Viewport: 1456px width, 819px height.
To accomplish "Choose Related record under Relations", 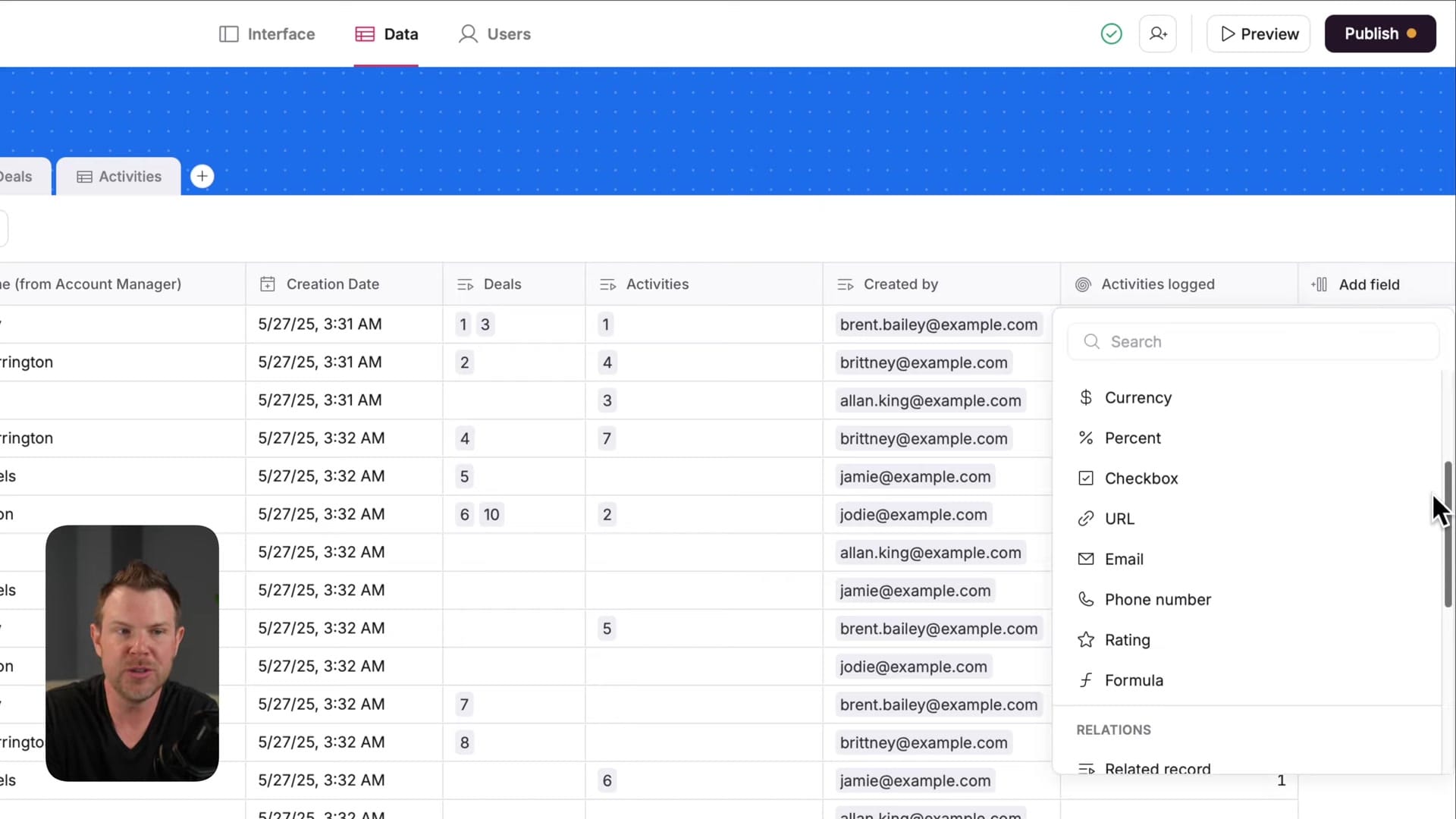I will pyautogui.click(x=1254, y=767).
